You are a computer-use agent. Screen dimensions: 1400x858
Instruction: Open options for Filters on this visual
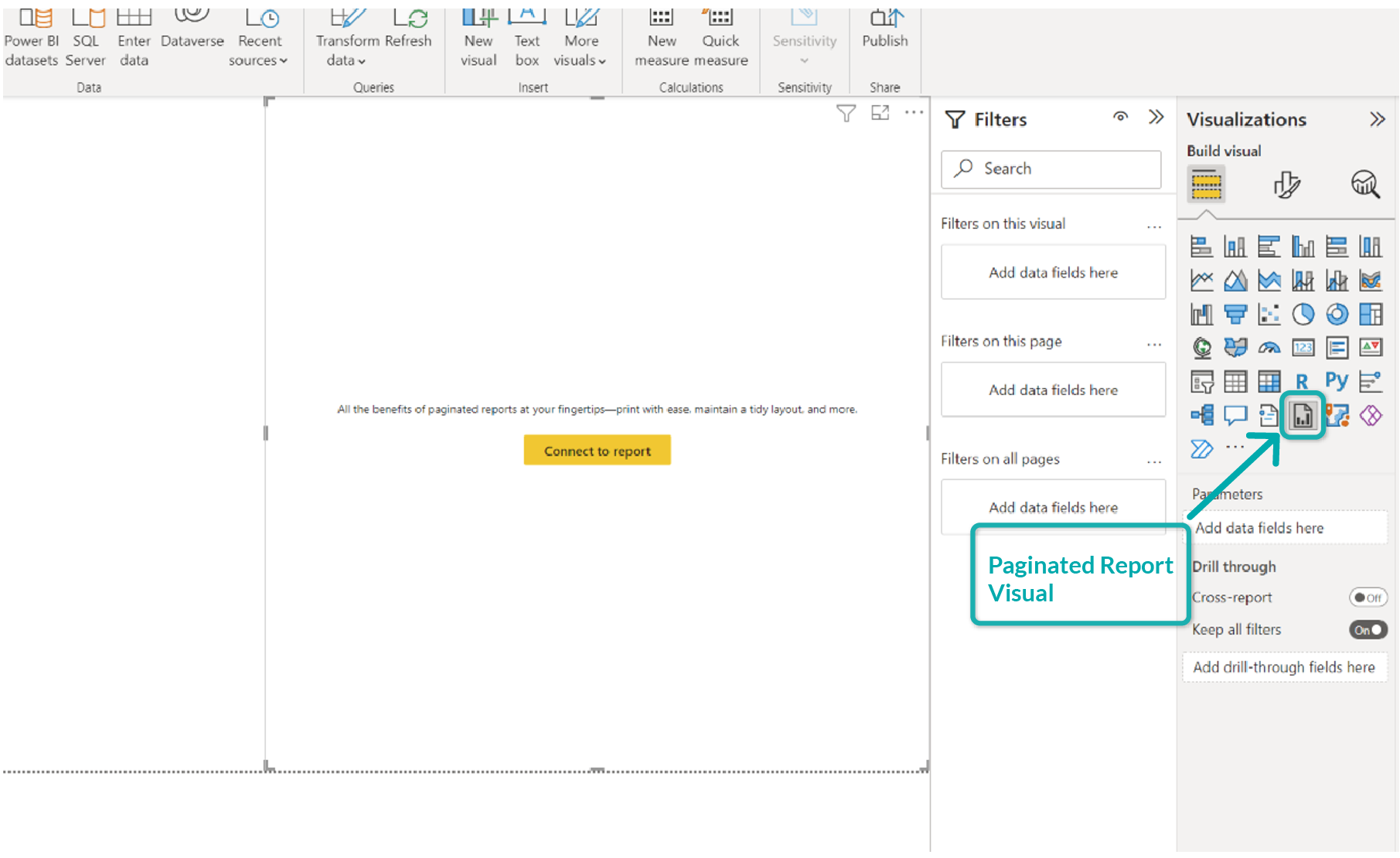tap(1154, 226)
